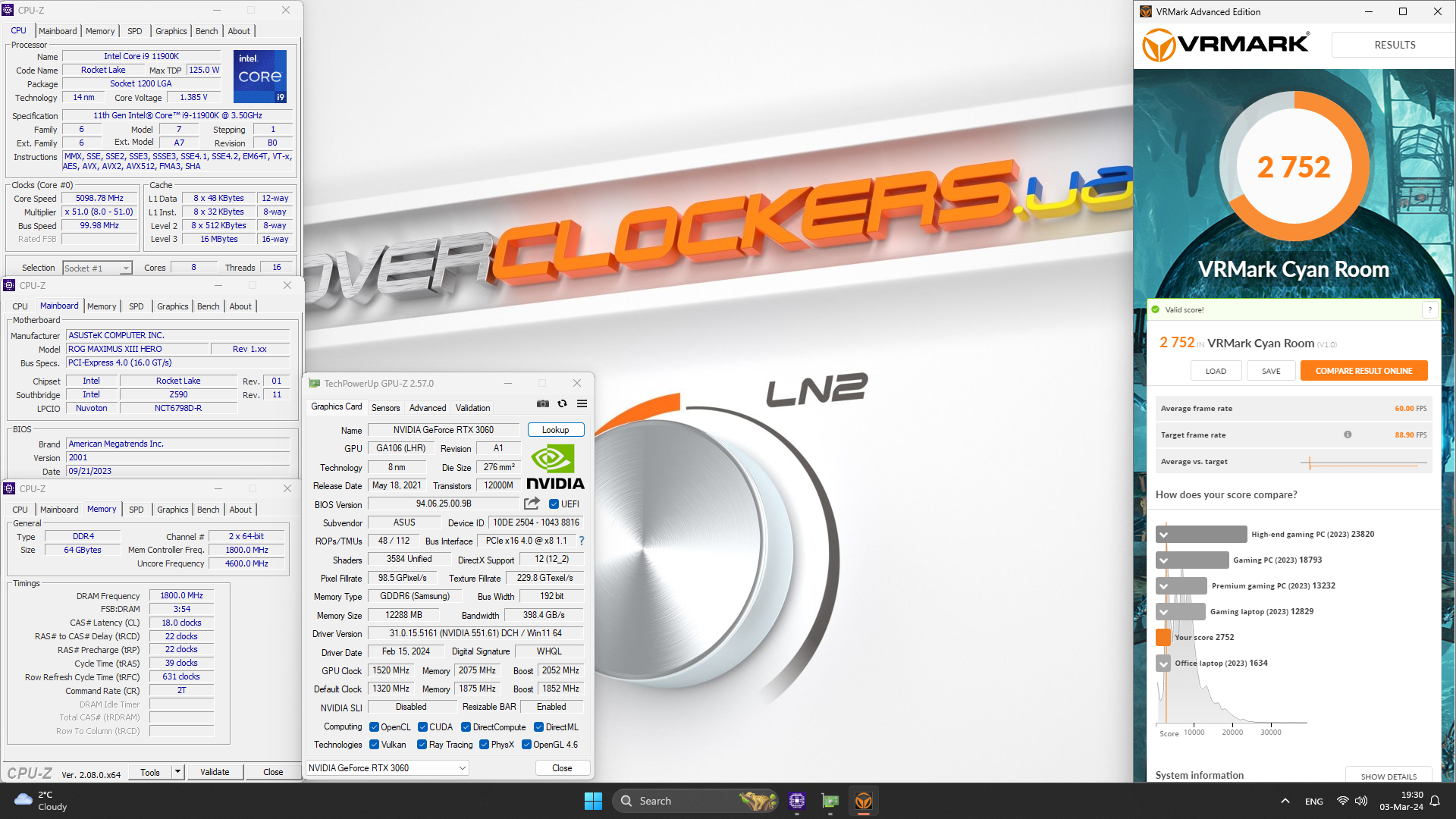Open the CPU-Z Tools dropdown arrow

tap(177, 772)
